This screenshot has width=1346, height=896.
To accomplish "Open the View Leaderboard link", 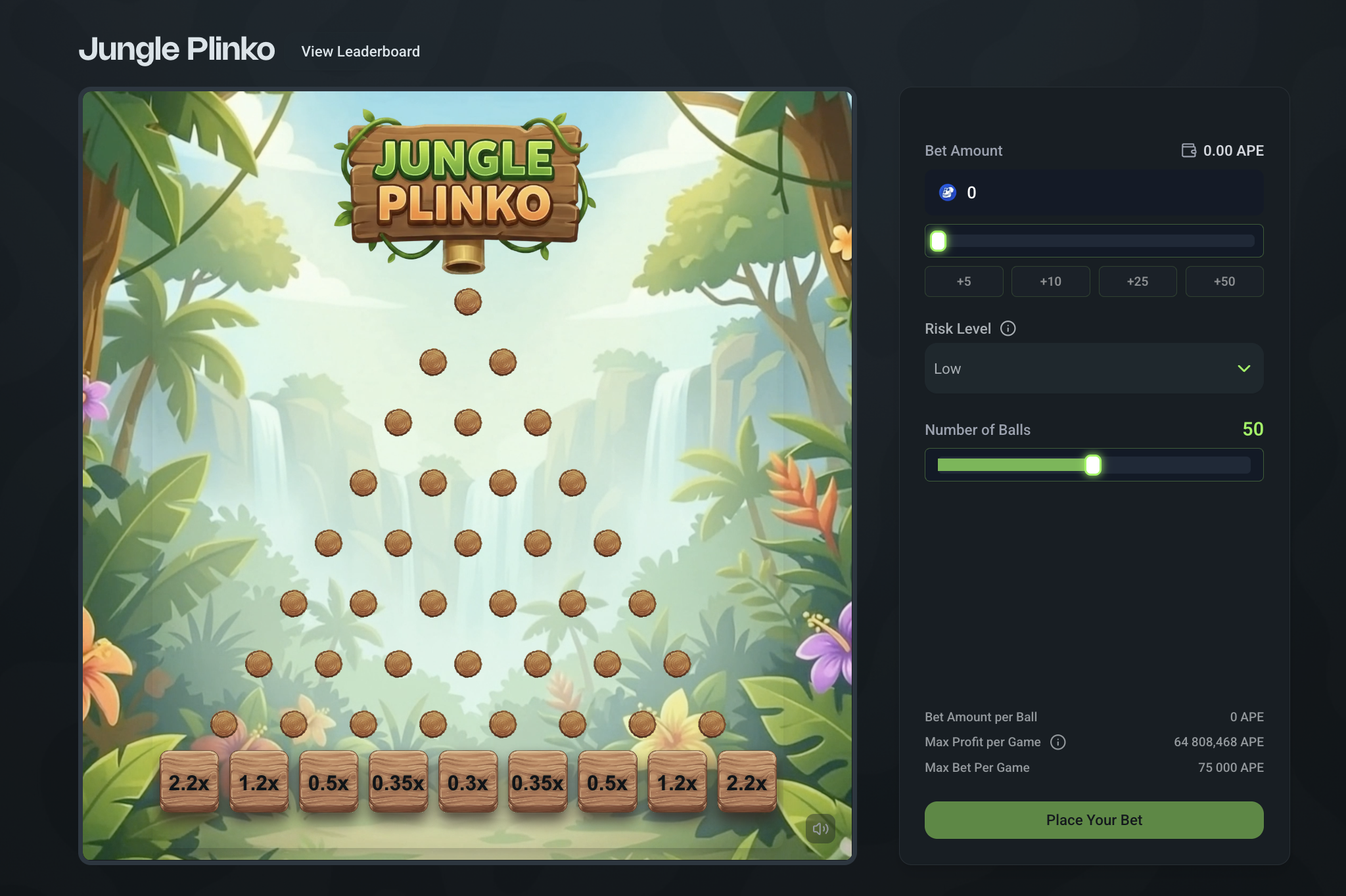I will point(360,51).
